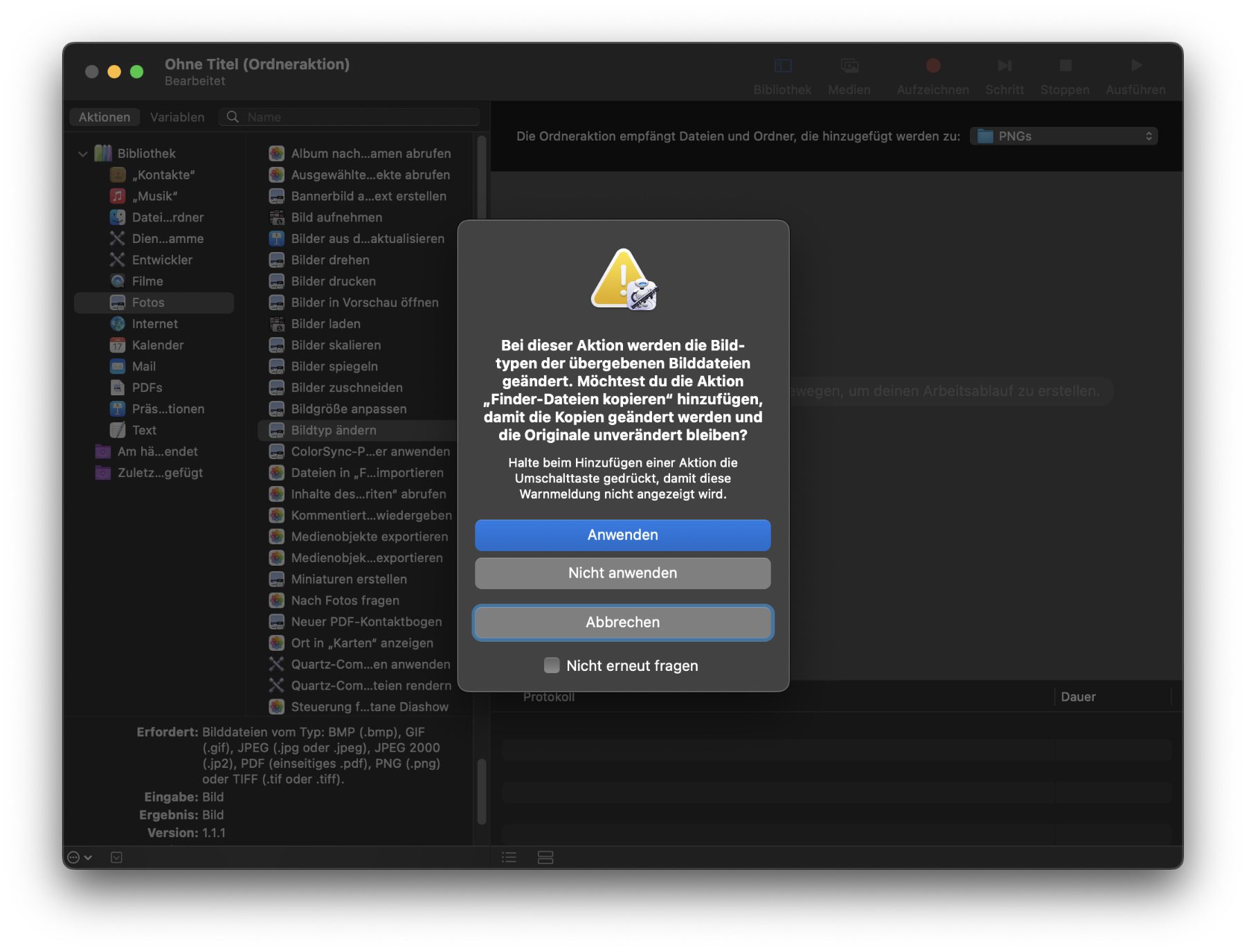
Task: Open the Medien toolbar icon
Action: [849, 66]
